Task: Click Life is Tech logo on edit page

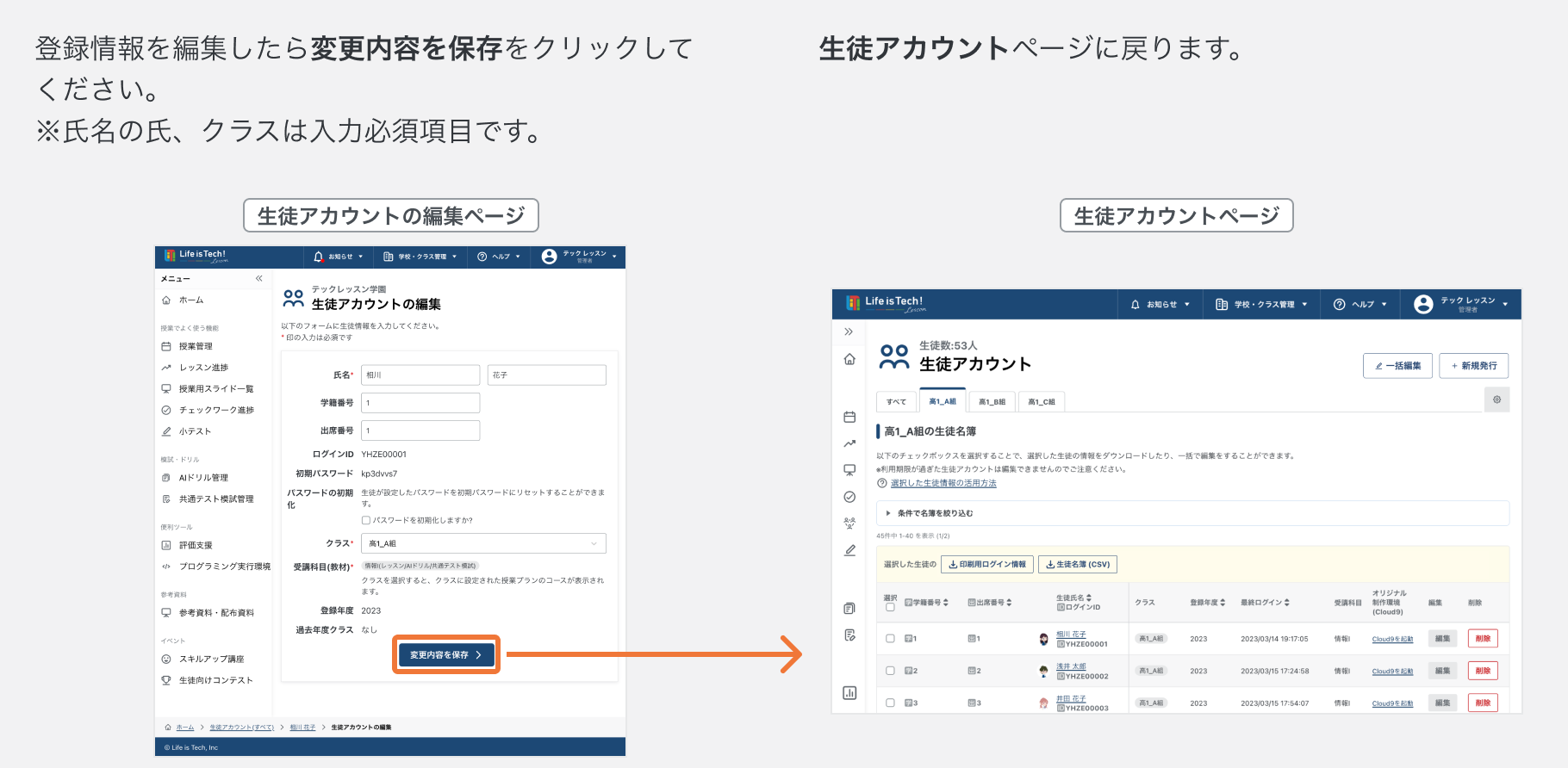Action: [x=196, y=256]
